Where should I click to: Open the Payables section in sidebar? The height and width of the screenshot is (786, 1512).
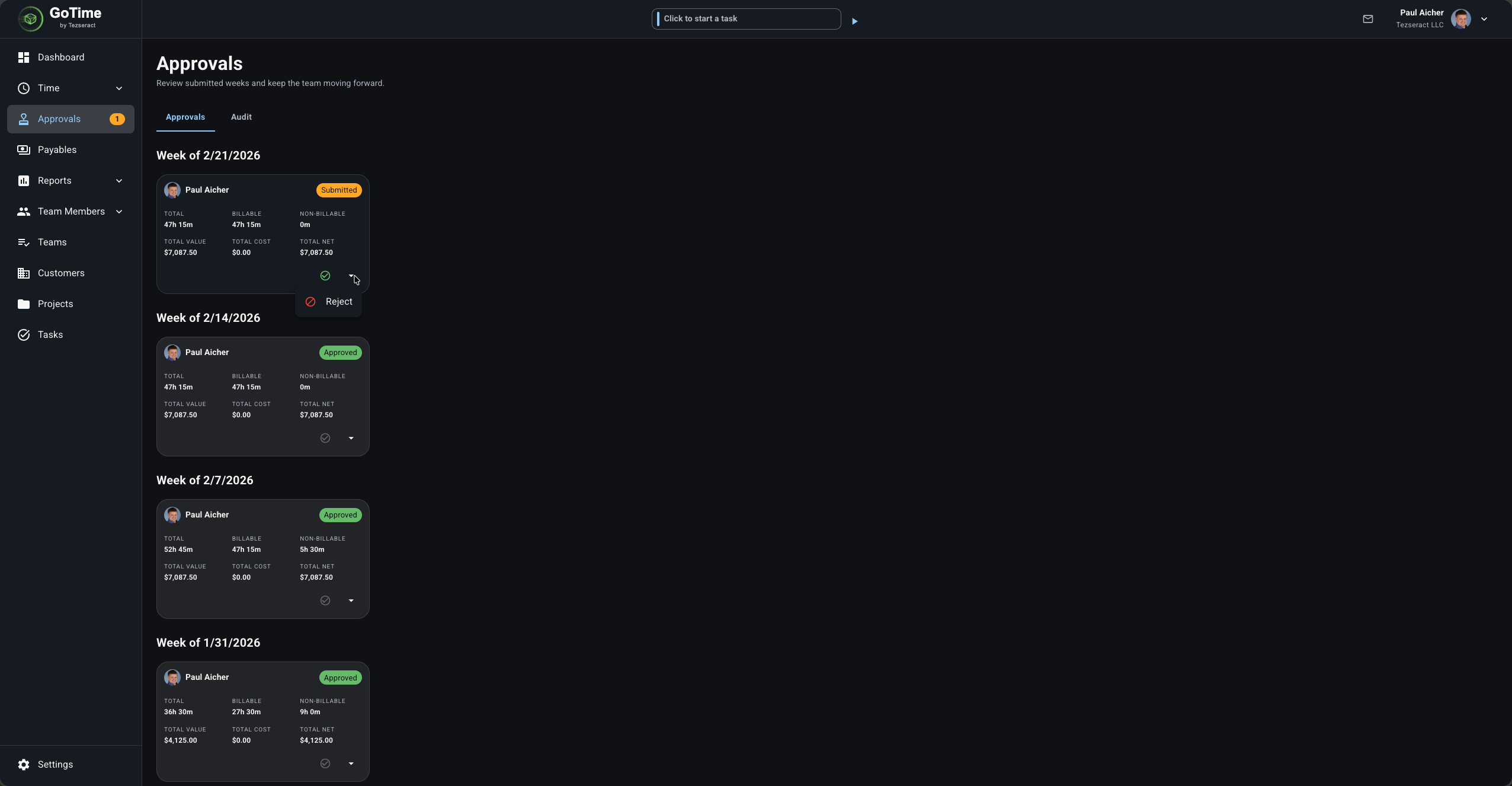pos(71,150)
